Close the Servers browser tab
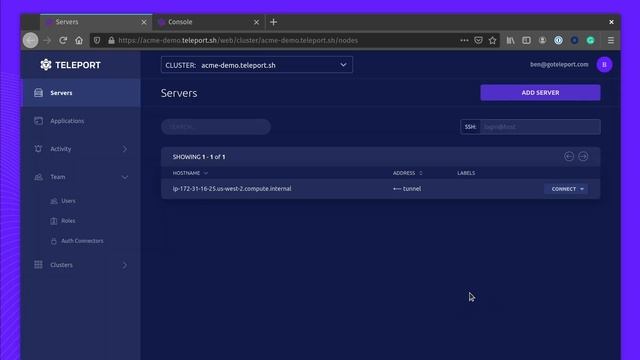Screen dimensions: 640x360 click(x=144, y=22)
